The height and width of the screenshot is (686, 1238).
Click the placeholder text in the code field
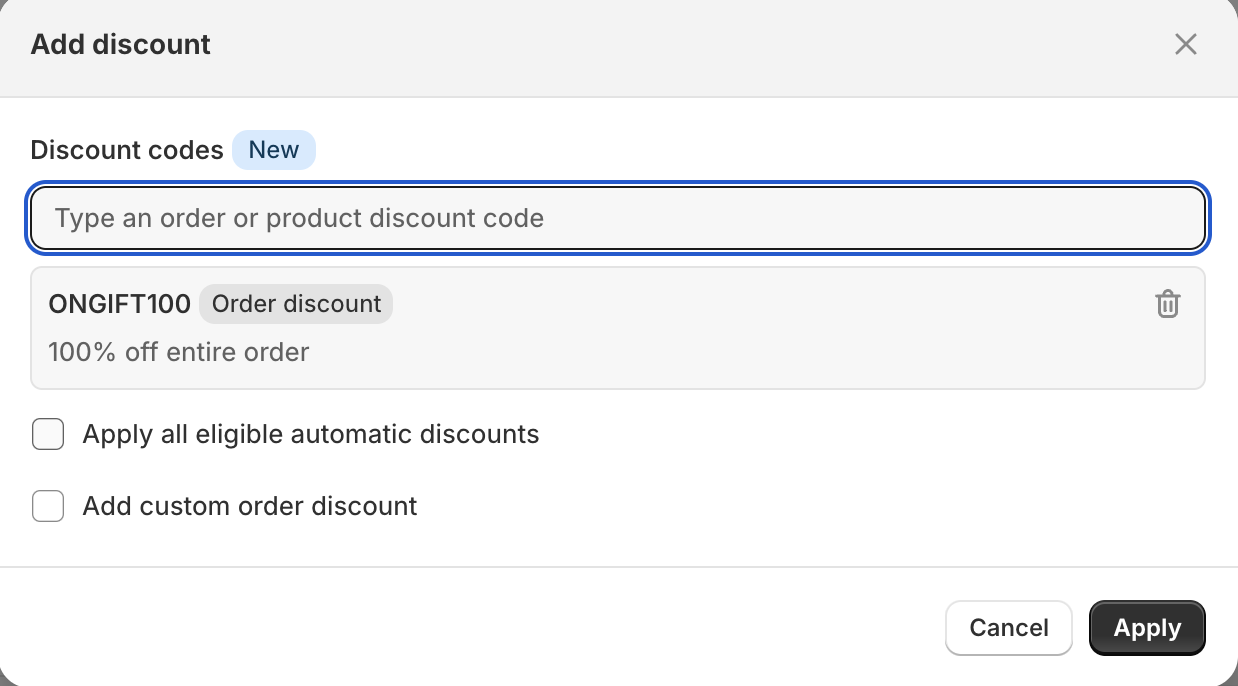299,218
